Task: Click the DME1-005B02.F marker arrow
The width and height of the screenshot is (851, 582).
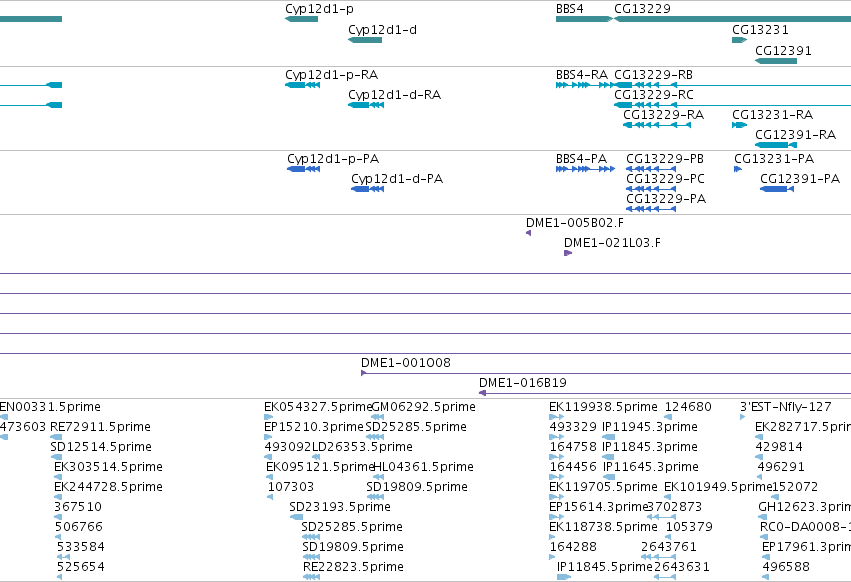Action: pyautogui.click(x=529, y=233)
